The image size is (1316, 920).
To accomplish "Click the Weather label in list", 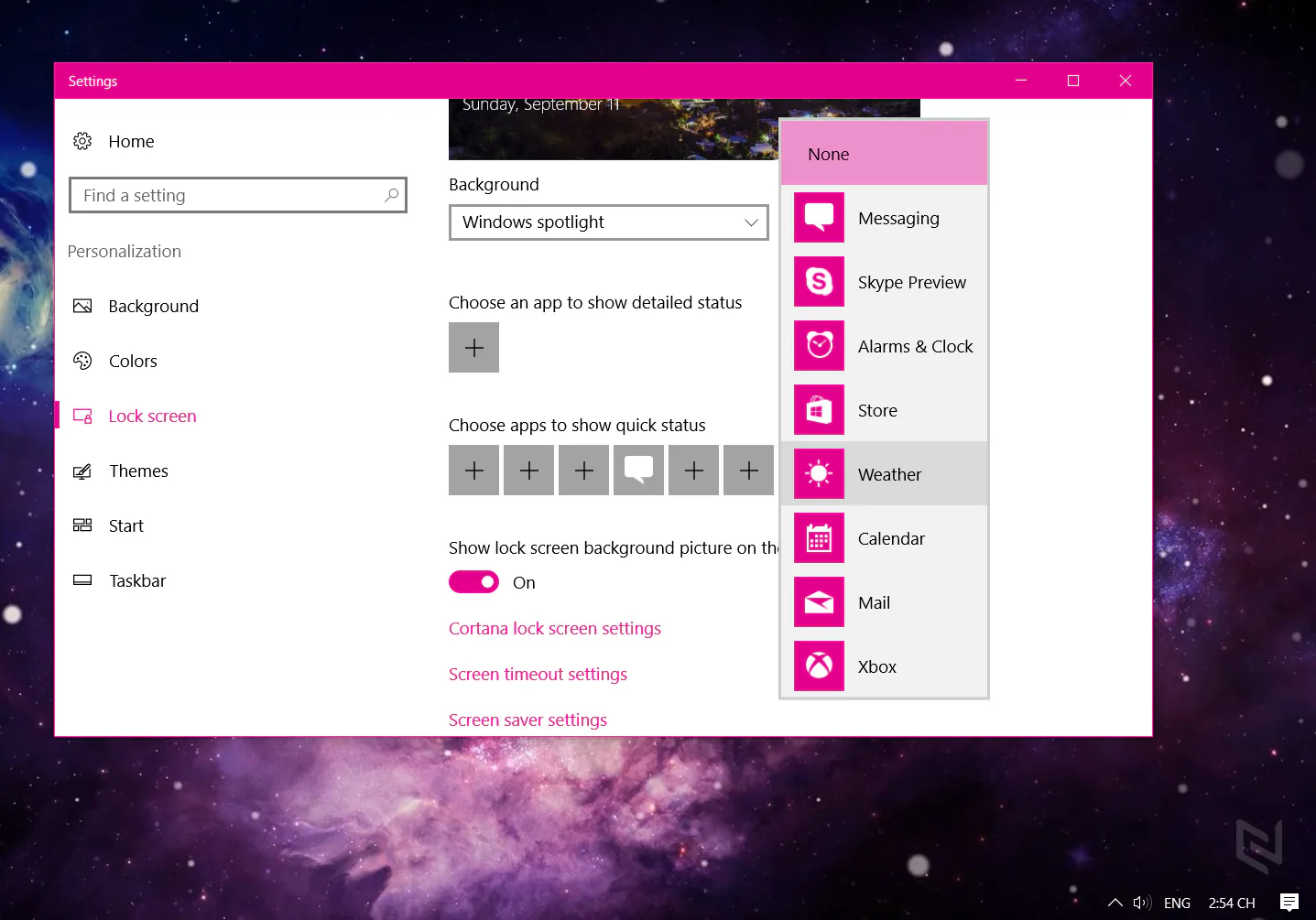I will click(x=889, y=474).
